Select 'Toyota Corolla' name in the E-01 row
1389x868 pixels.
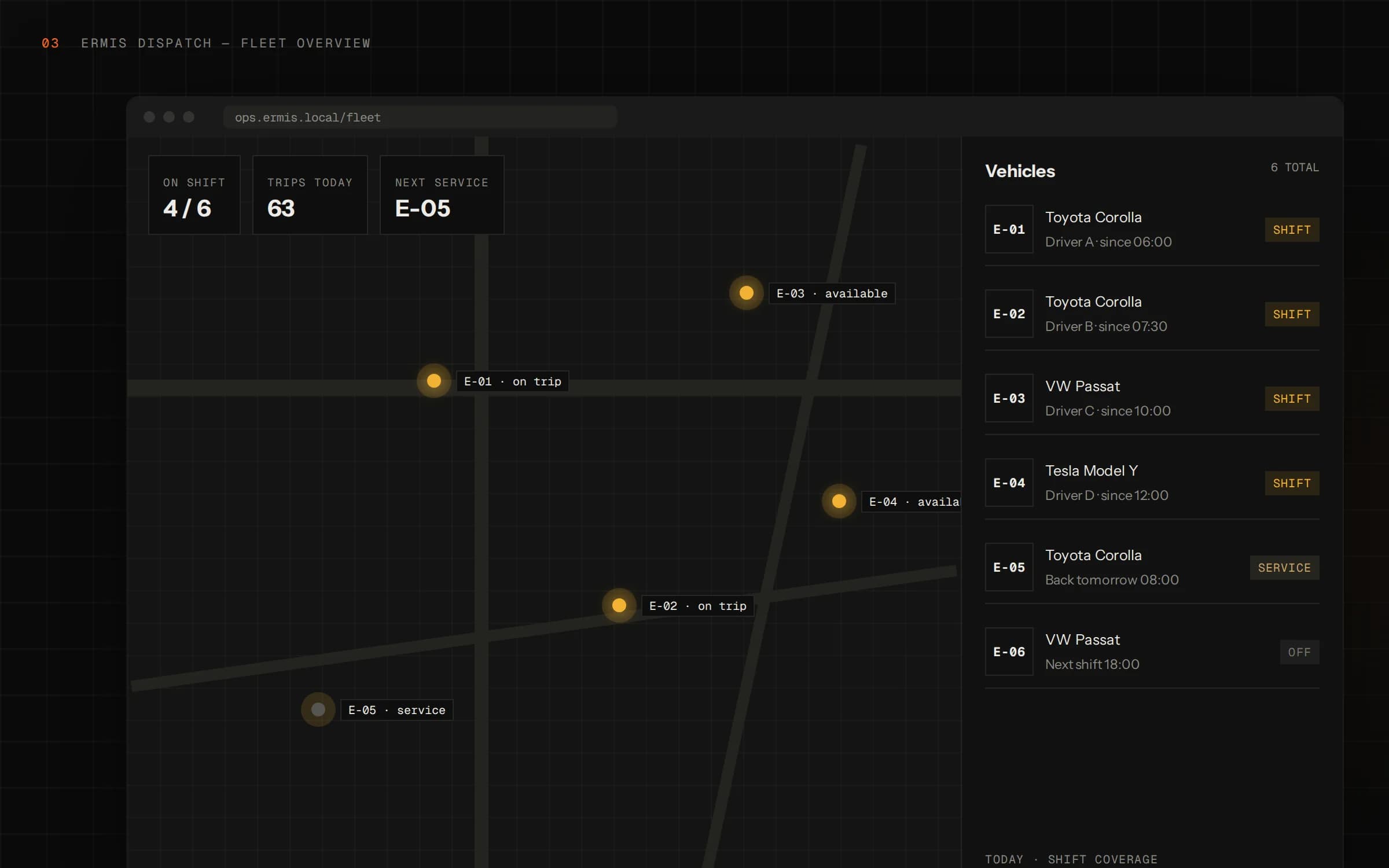1093,218
